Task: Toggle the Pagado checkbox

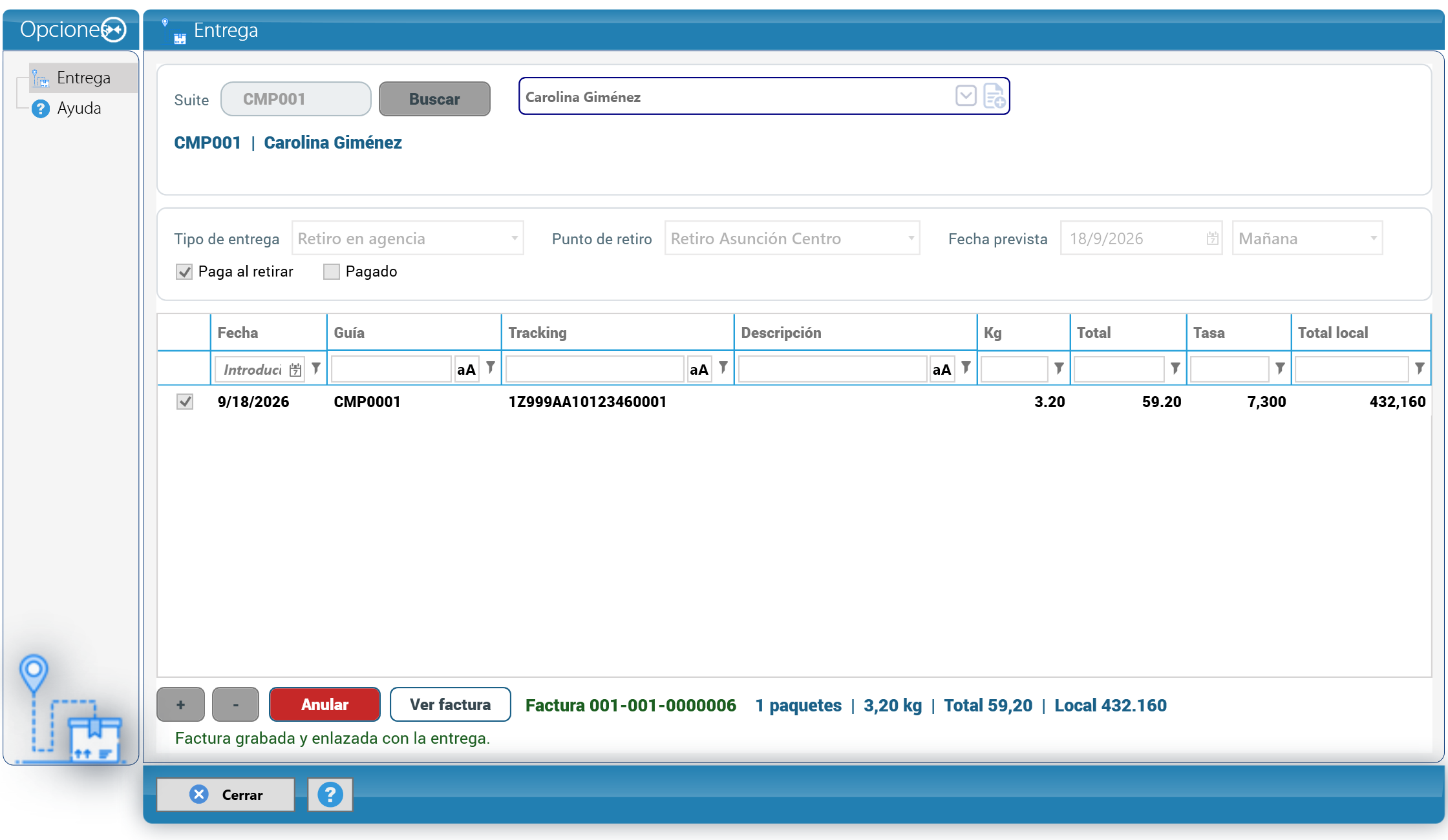Action: [332, 271]
